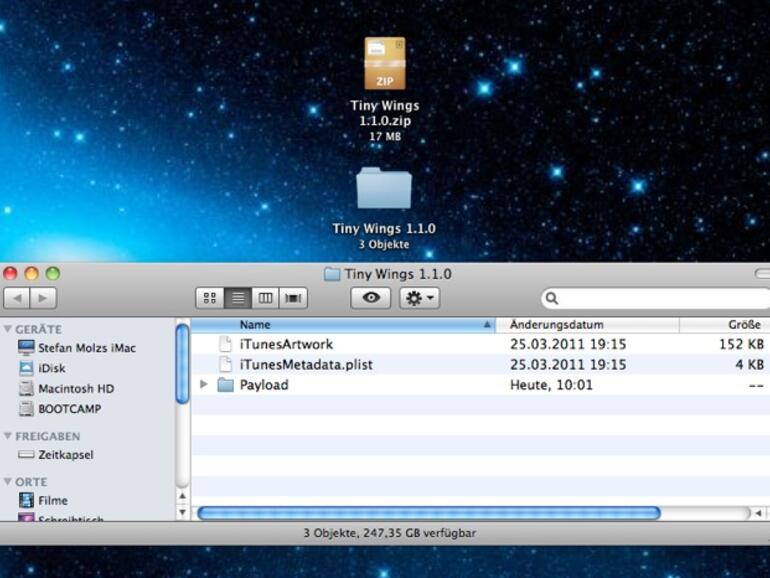
Task: Click the Tiny Wings 1.1.0 title folder icon
Action: (x=332, y=274)
